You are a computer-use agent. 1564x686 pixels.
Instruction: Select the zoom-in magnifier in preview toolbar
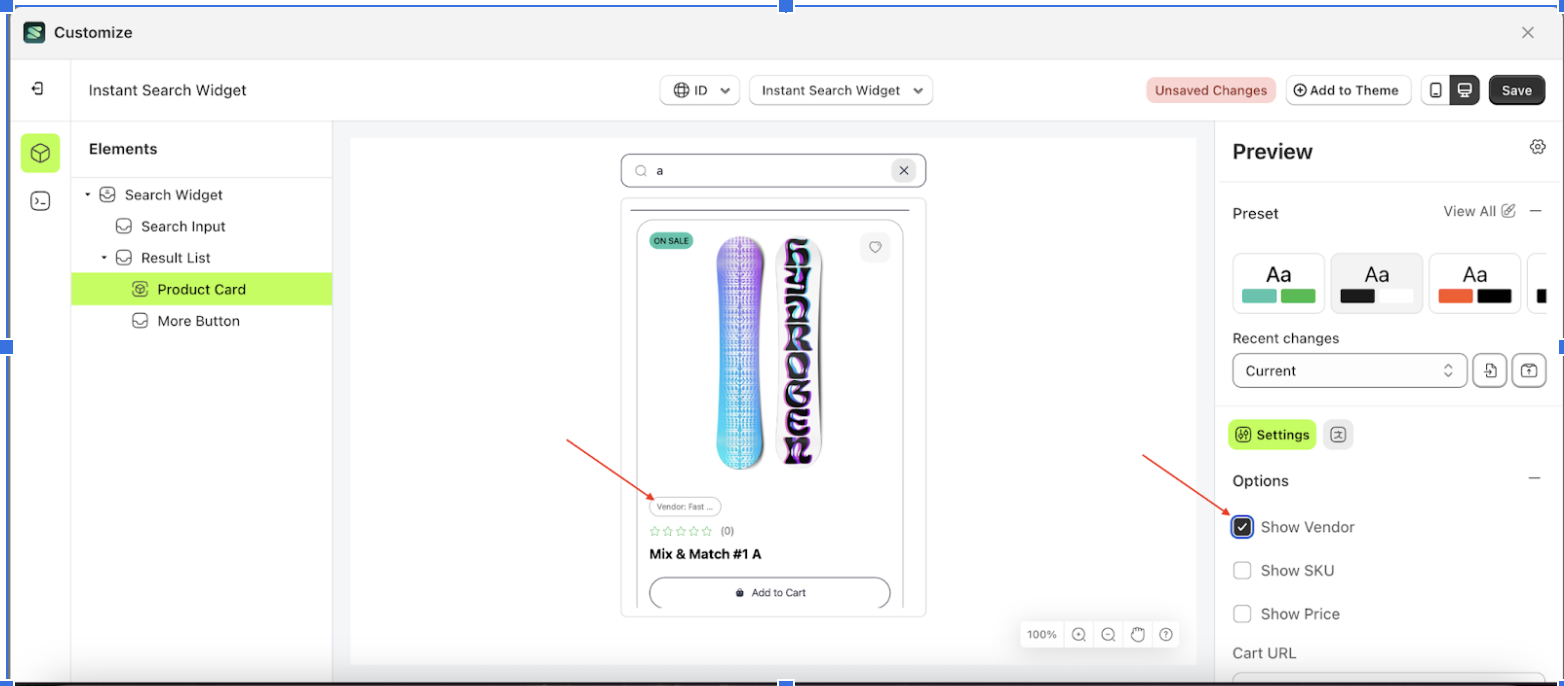click(1079, 634)
